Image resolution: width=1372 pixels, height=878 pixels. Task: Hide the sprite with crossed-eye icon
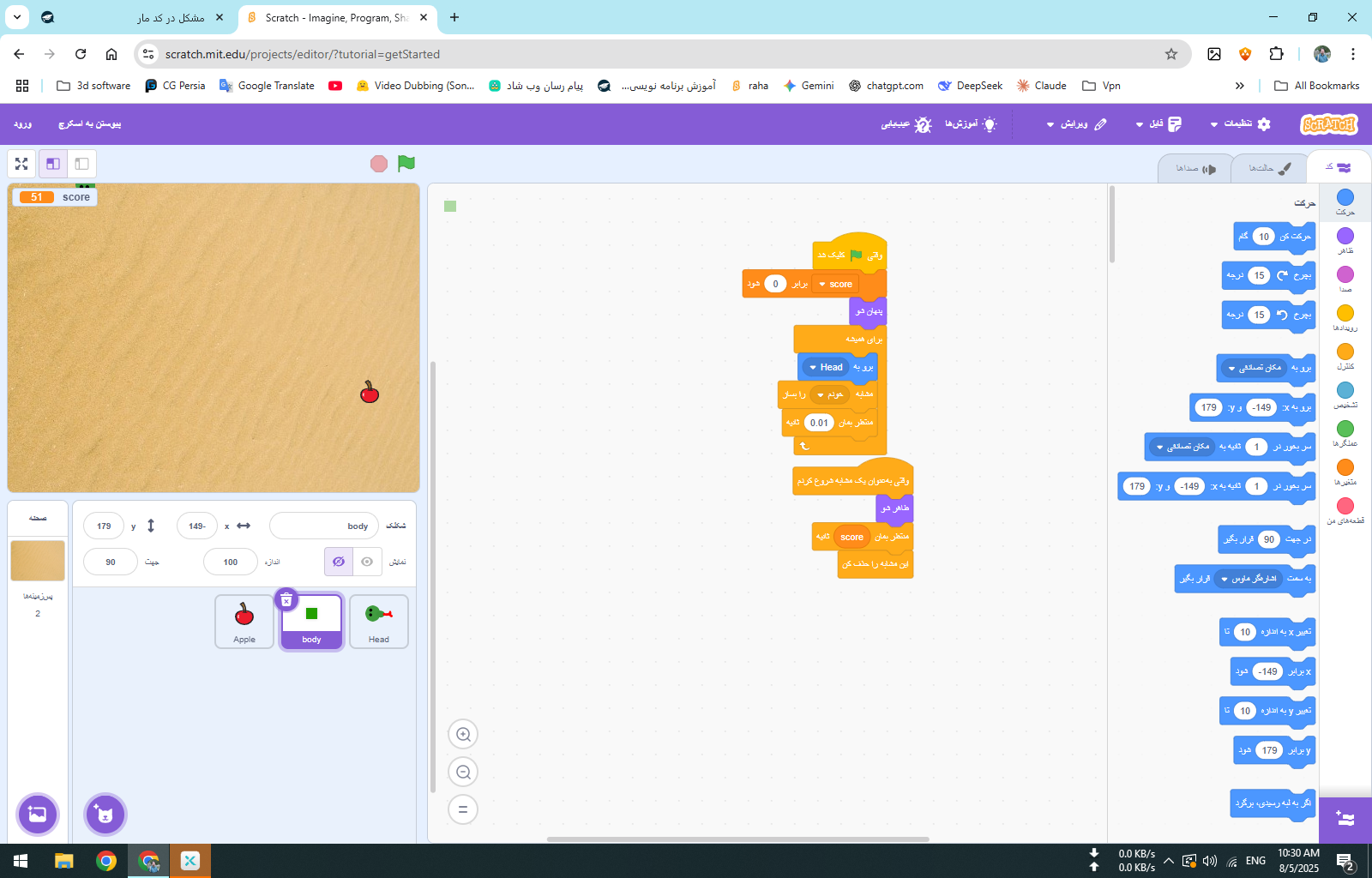(339, 562)
